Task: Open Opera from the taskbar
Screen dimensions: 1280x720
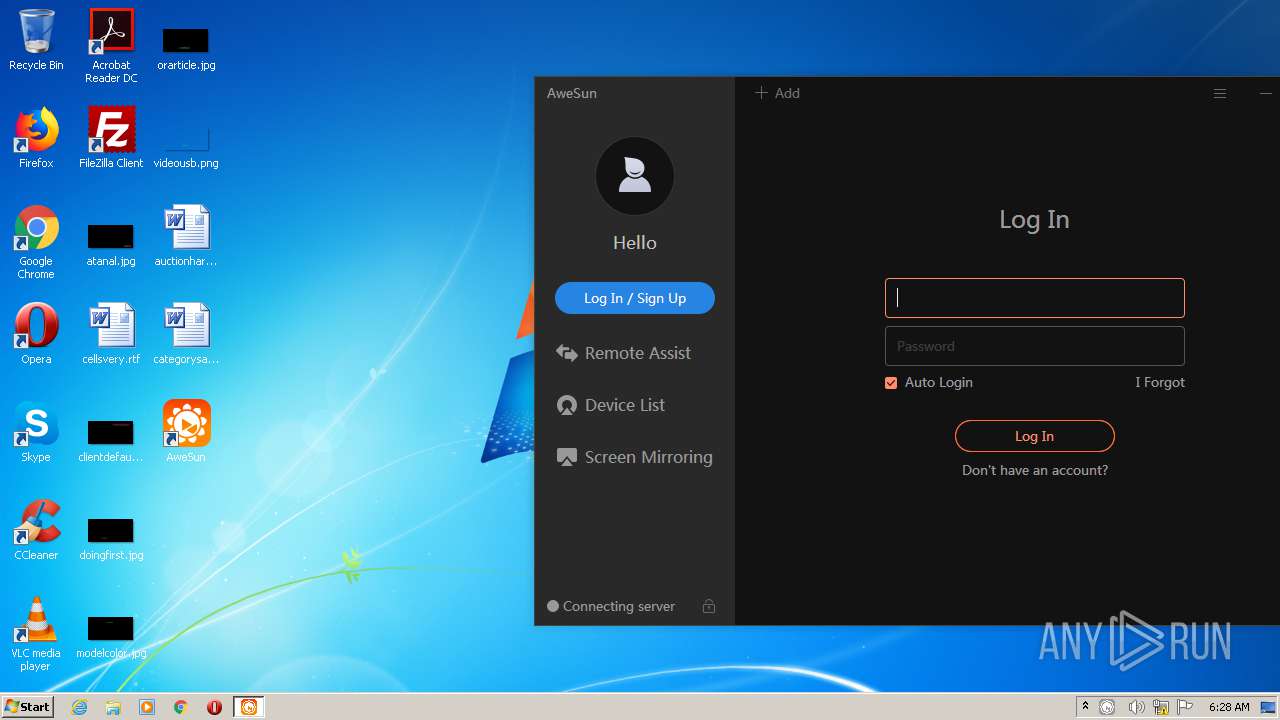Action: [x=214, y=707]
